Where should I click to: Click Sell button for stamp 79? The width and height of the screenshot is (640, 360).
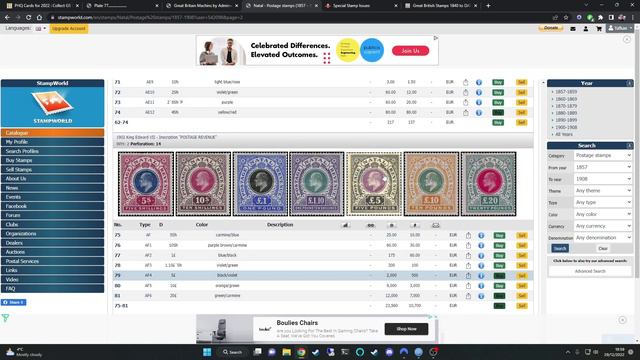[522, 276]
